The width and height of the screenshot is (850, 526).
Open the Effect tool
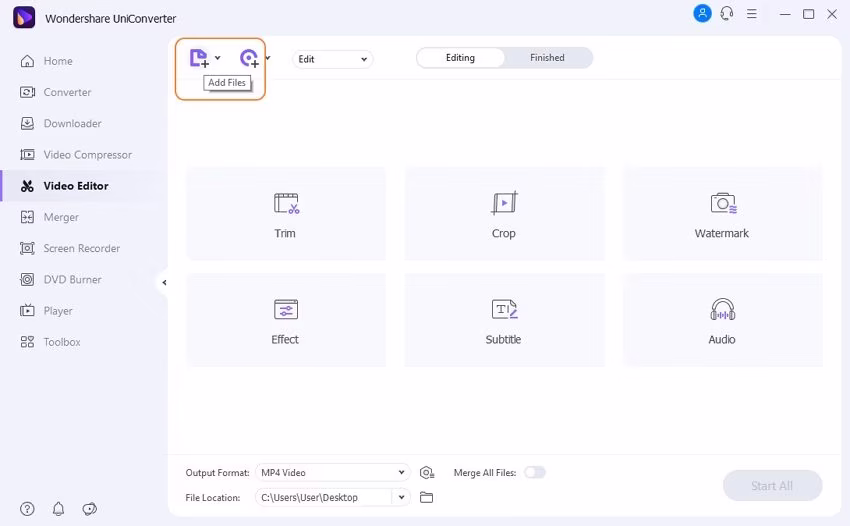[x=285, y=320]
